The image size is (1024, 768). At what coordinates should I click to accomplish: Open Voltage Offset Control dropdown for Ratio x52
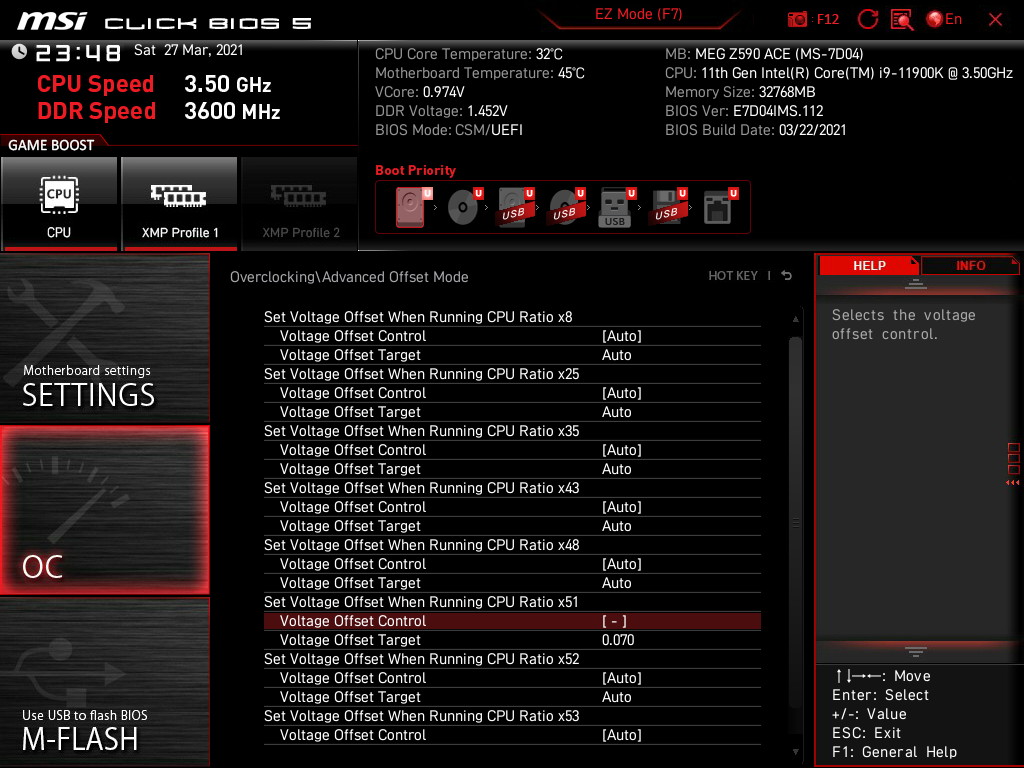pyautogui.click(x=512, y=678)
